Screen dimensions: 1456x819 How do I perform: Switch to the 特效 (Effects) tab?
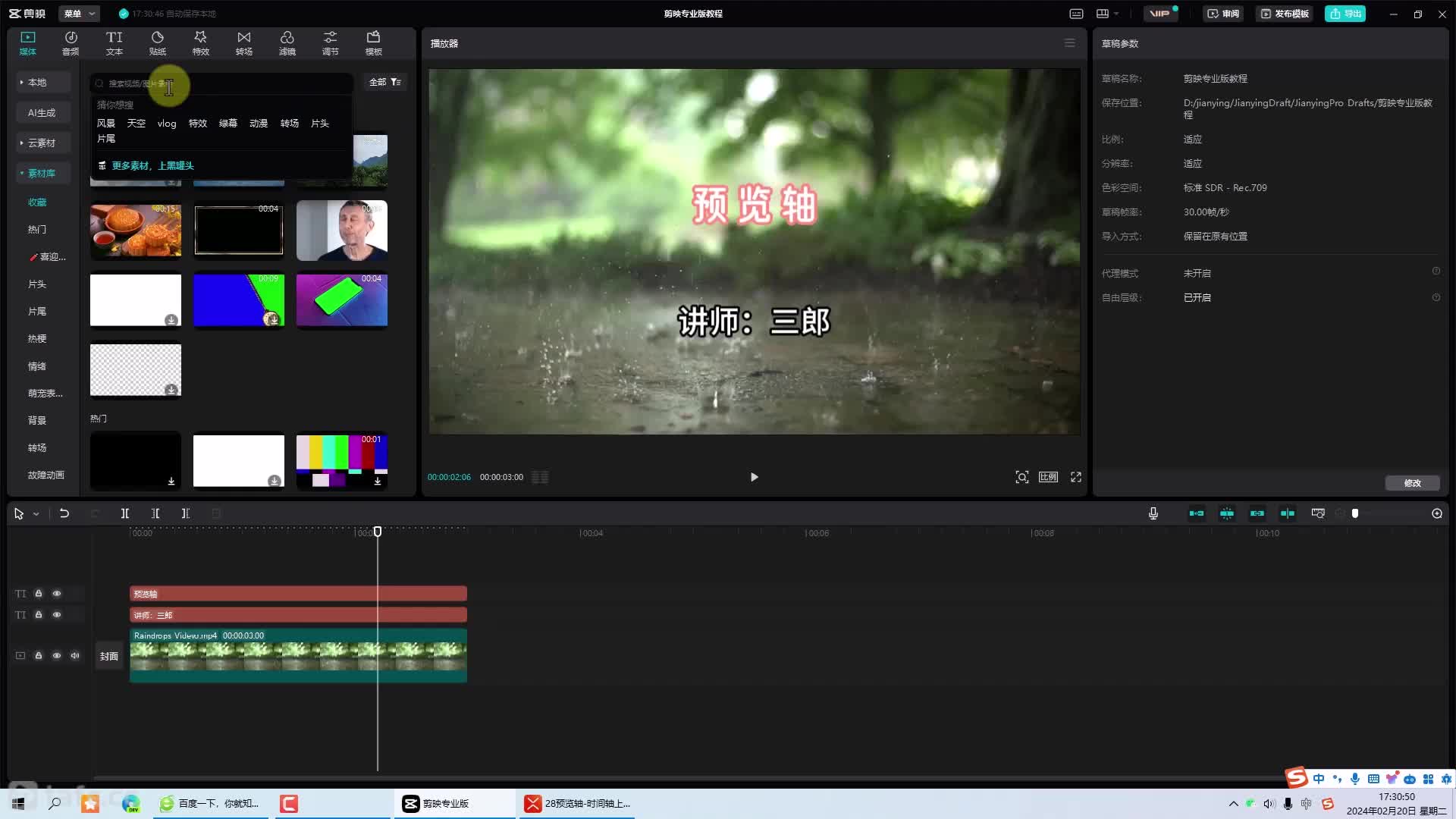[200, 43]
